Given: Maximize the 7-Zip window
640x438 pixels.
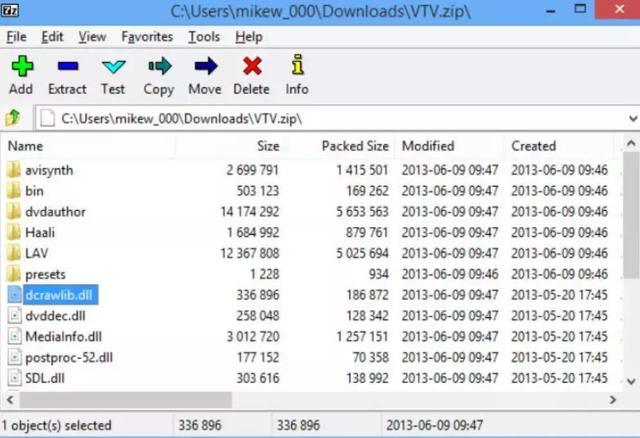Looking at the screenshot, I should tap(580, 9).
